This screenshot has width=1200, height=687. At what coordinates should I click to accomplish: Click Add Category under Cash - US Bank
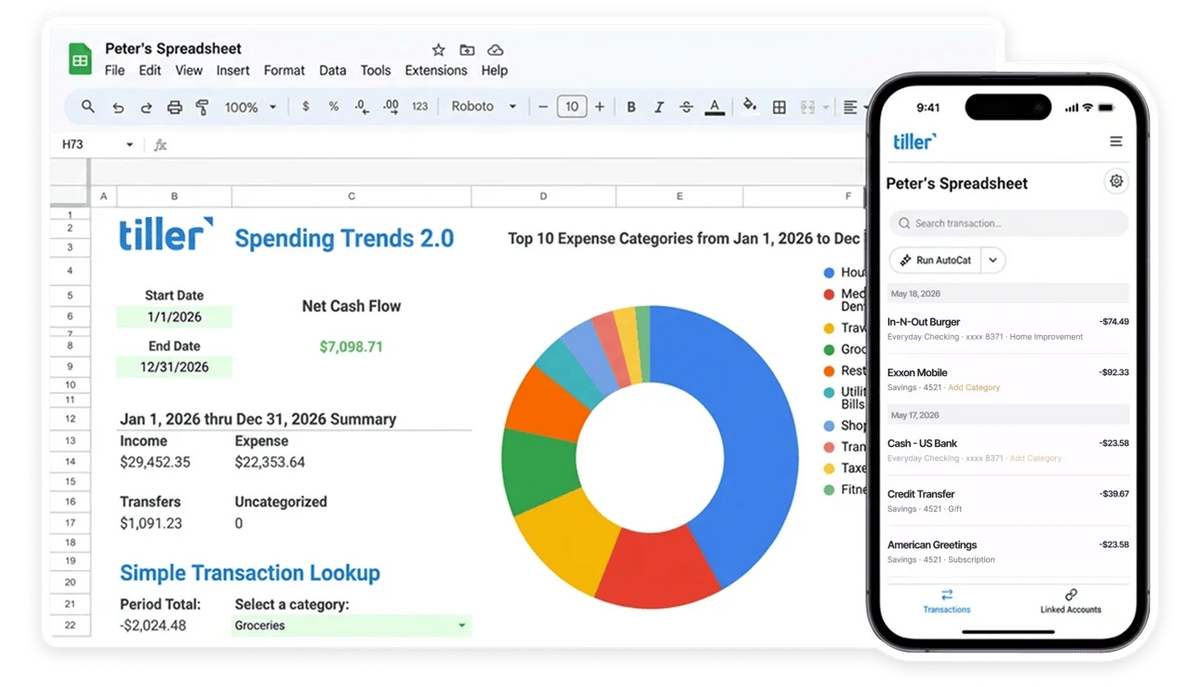[1036, 458]
